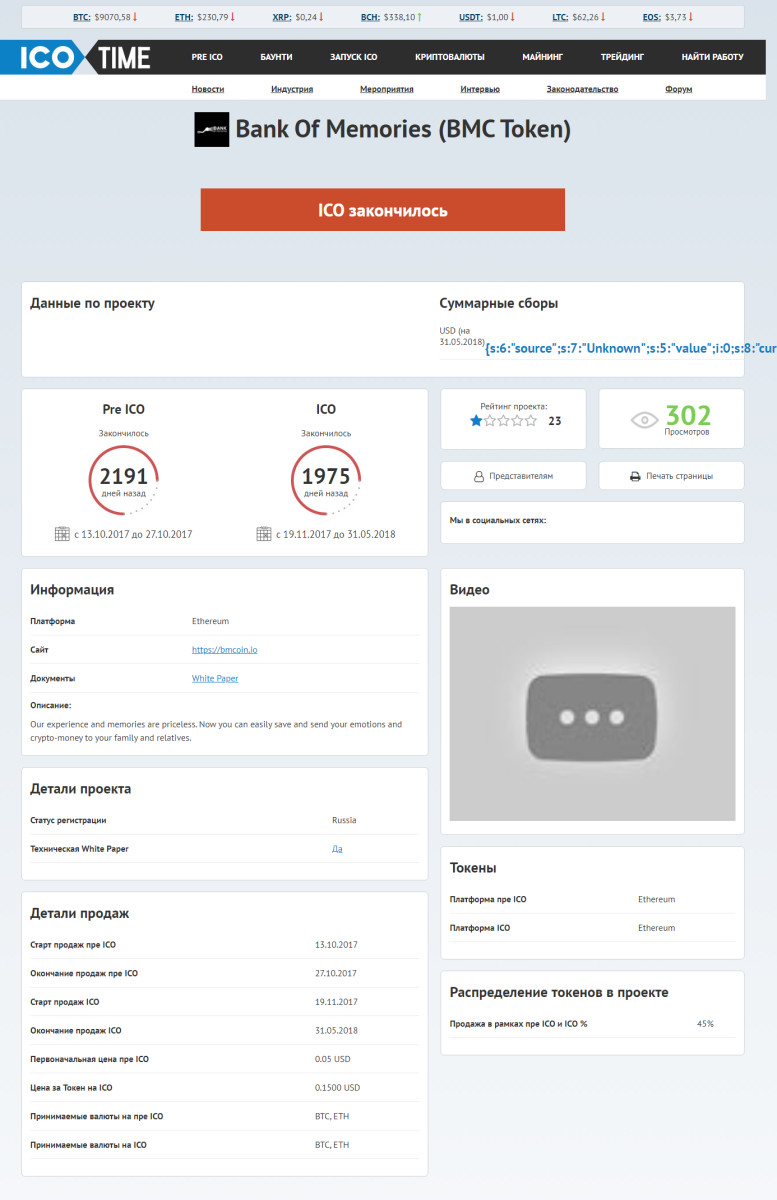This screenshot has width=777, height=1200.
Task: Click the 0.1500 USD token price
Action: pyautogui.click(x=337, y=1087)
